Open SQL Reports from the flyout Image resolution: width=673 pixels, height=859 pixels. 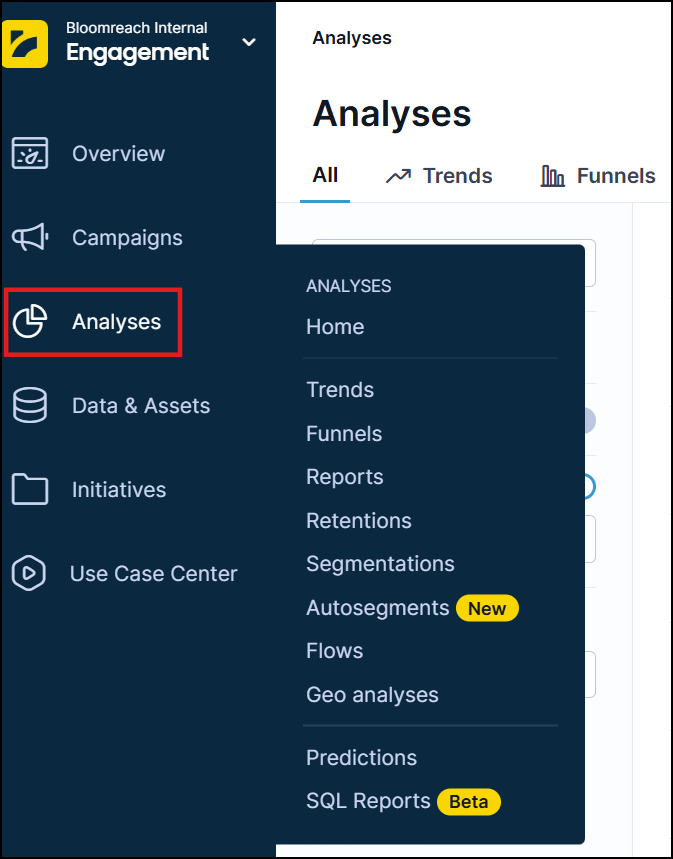tap(368, 801)
